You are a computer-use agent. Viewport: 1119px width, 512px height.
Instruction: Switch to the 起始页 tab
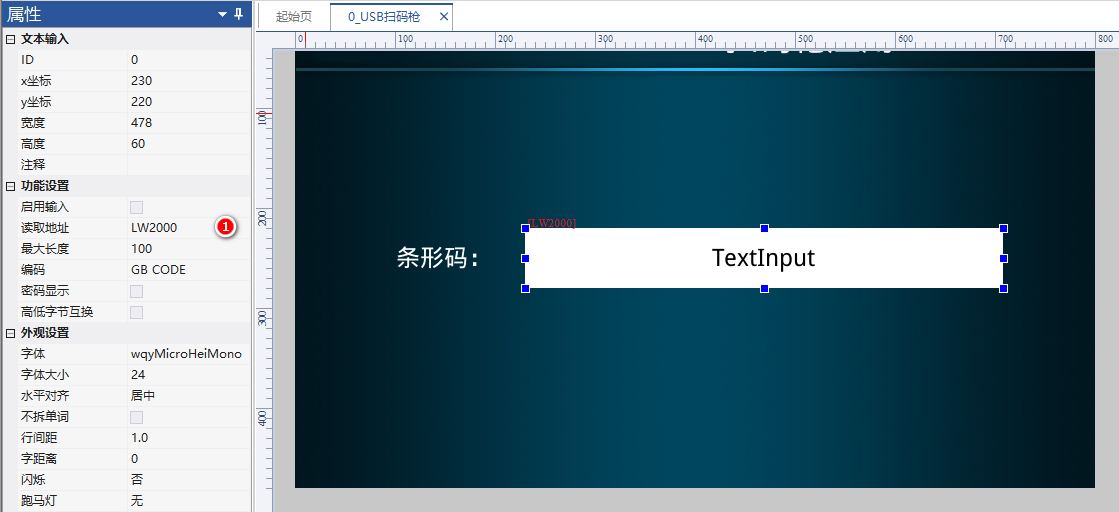pos(294,17)
